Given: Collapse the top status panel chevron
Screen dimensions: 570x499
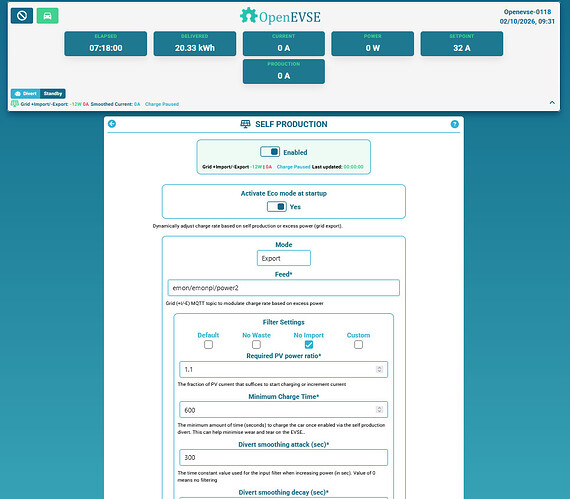Looking at the screenshot, I should point(552,102).
